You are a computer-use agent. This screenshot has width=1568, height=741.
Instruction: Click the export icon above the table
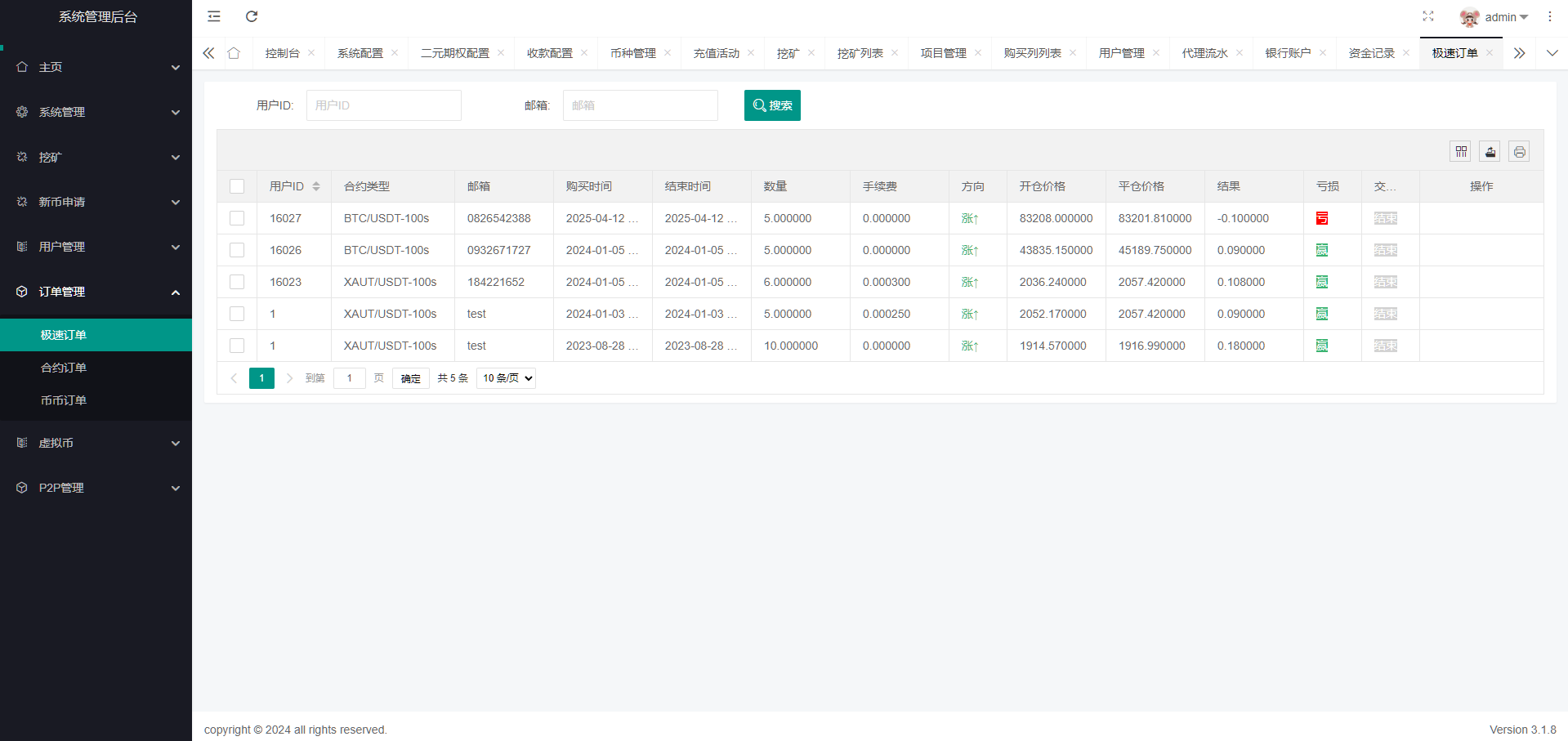1490,152
